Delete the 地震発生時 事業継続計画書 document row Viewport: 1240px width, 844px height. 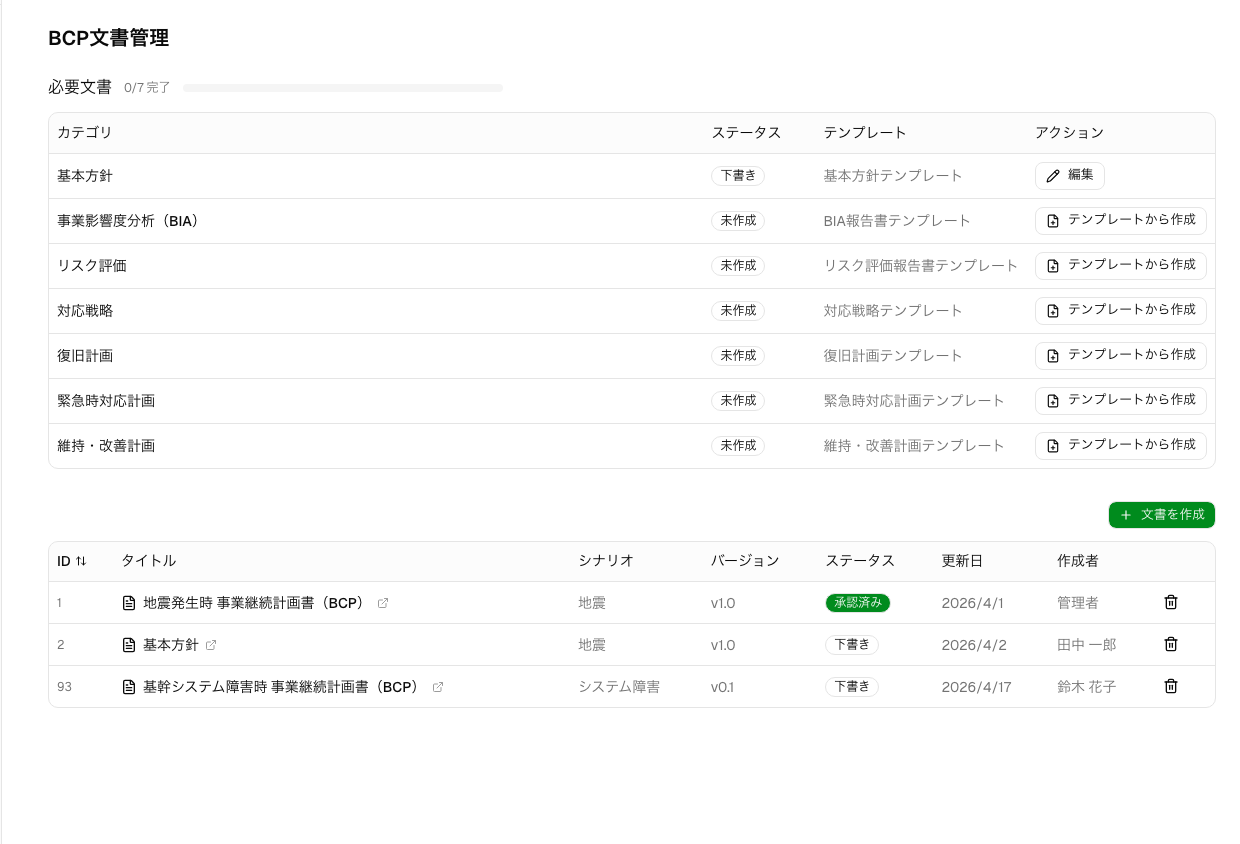[1171, 602]
